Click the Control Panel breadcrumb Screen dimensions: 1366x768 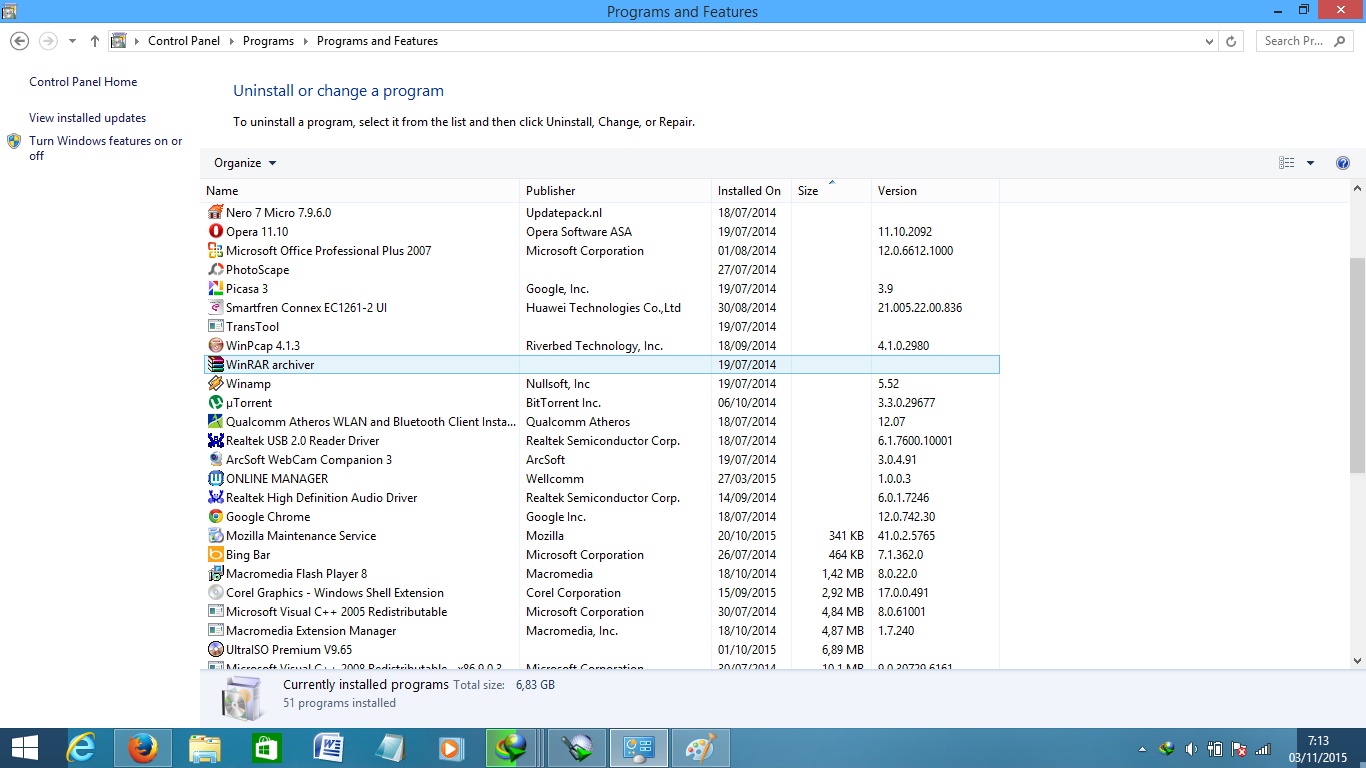(x=185, y=41)
